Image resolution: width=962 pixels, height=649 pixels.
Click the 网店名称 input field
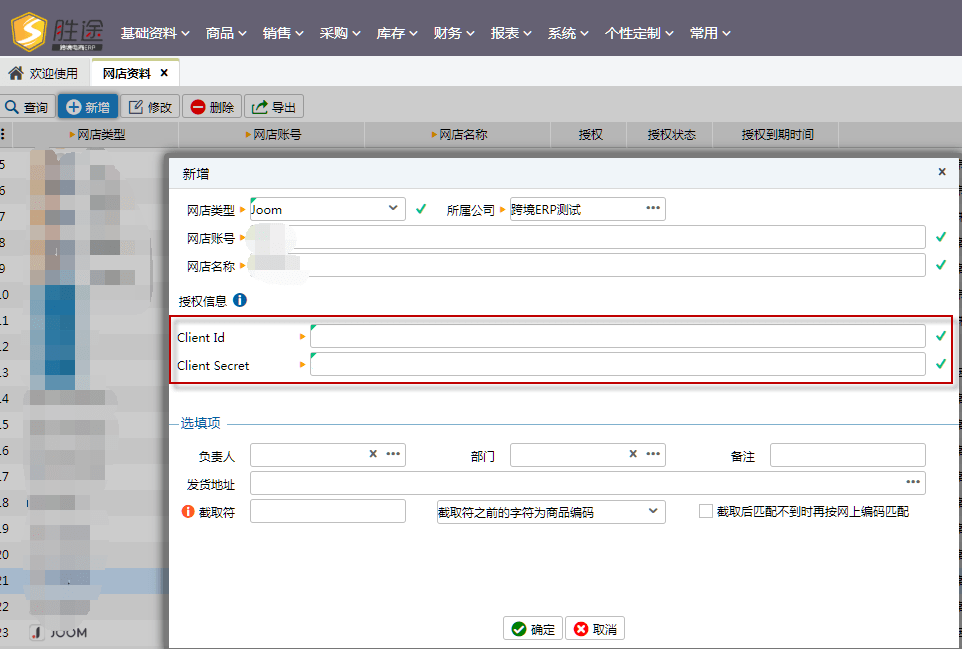pos(587,266)
